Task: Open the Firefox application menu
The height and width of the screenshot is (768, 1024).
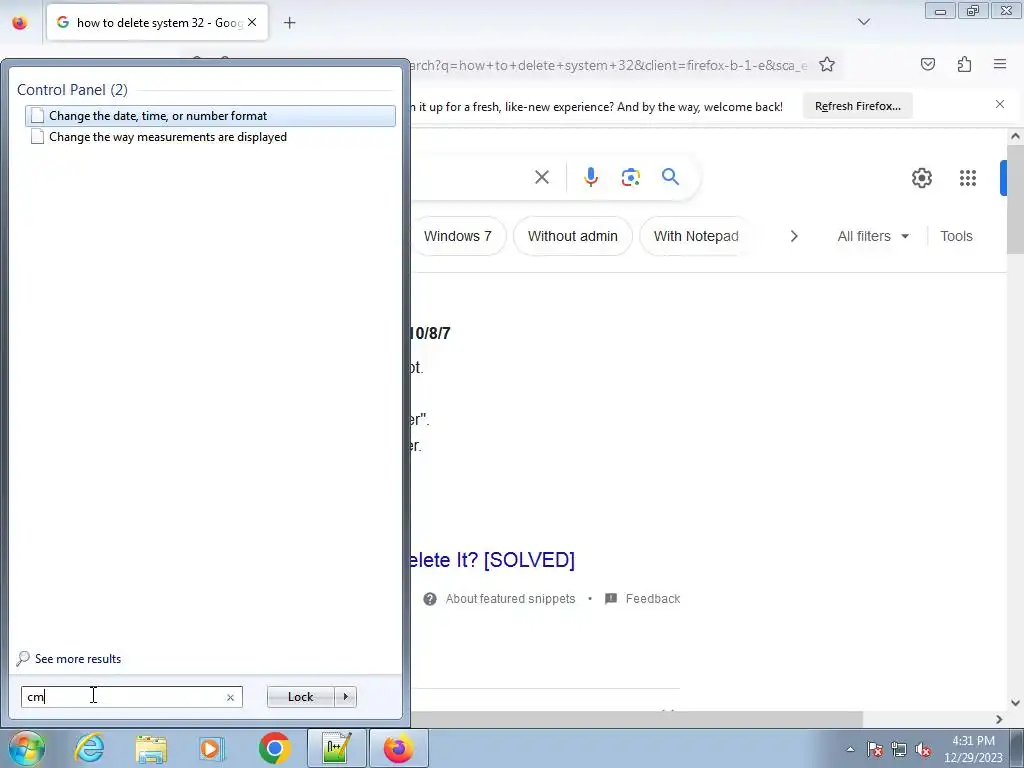Action: click(1000, 64)
